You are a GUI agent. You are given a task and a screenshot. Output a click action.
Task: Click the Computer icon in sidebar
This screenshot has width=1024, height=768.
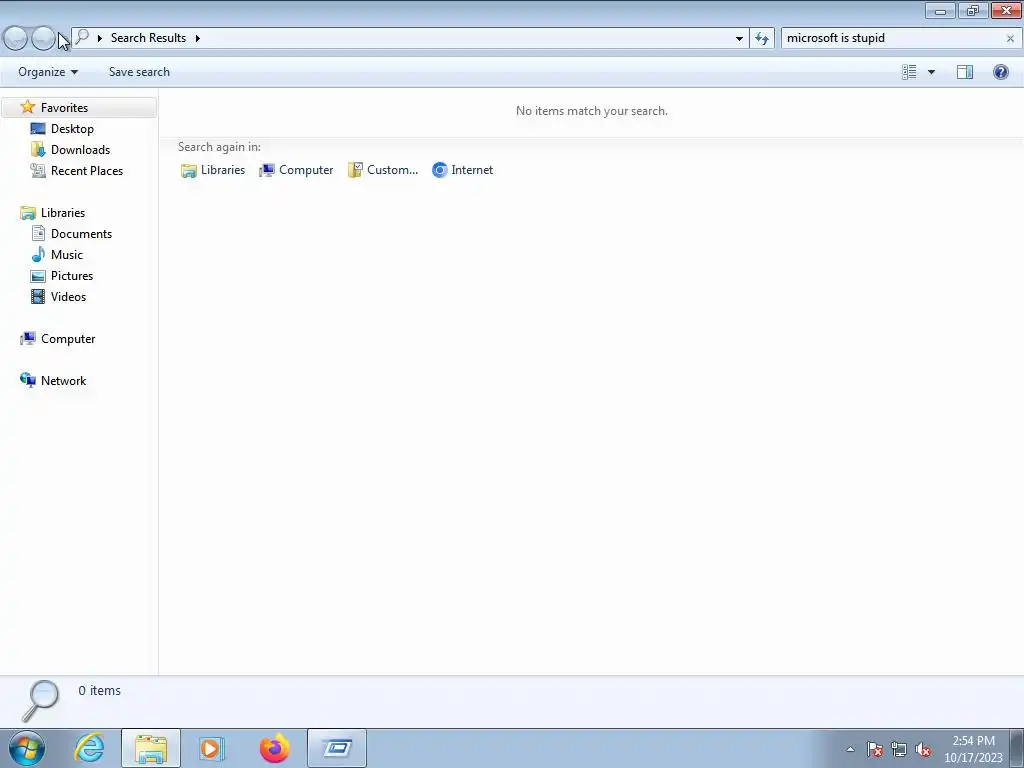coord(27,338)
